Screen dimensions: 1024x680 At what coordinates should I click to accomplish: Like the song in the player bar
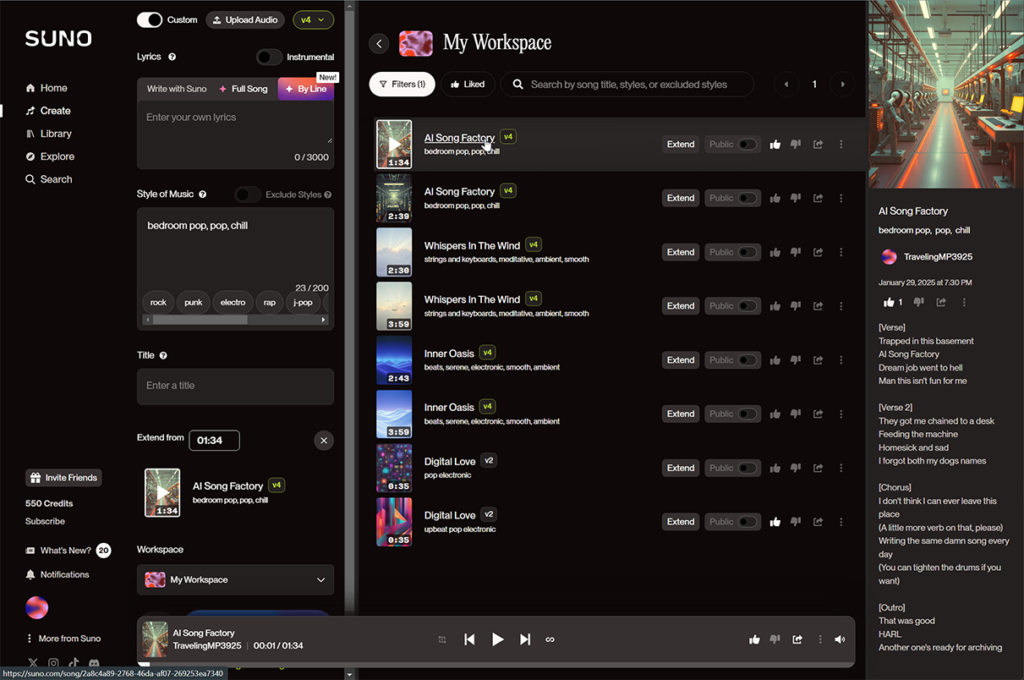754,640
